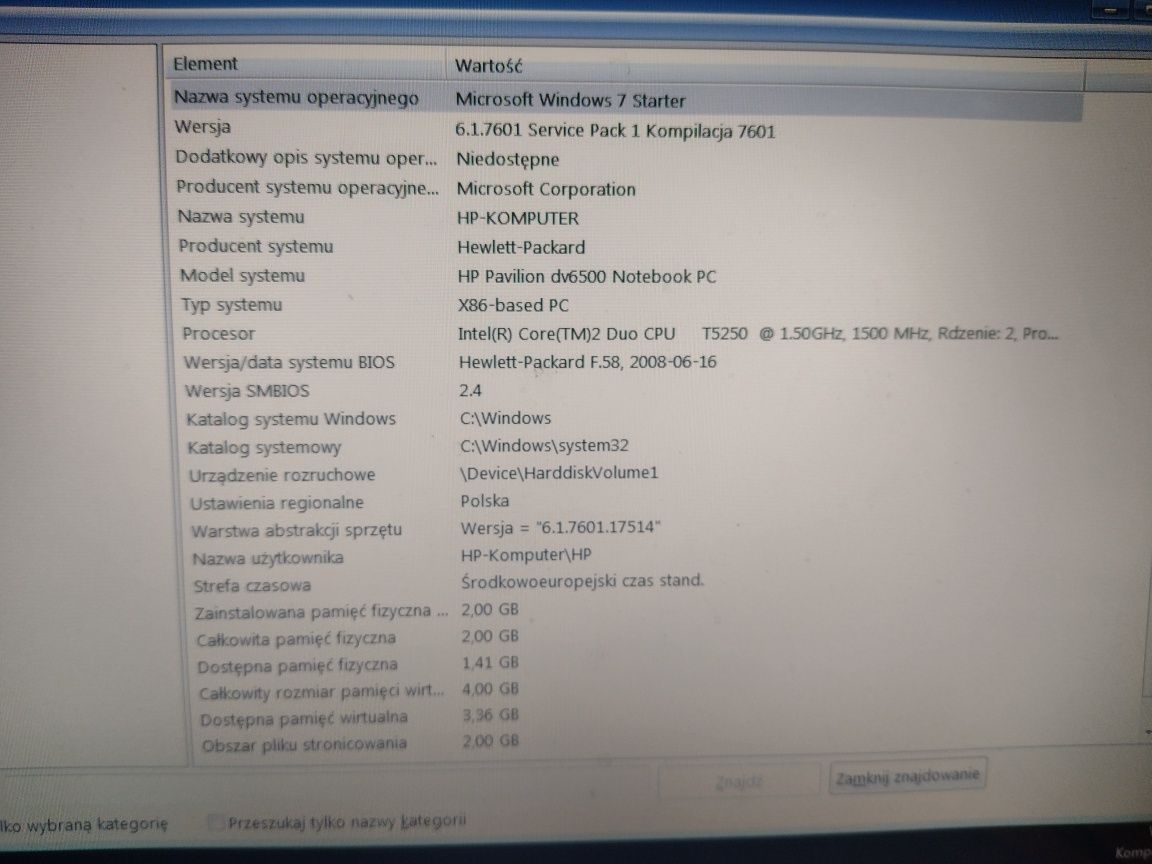Click the C:\Windows\system32 value
The width and height of the screenshot is (1152, 864).
click(544, 446)
